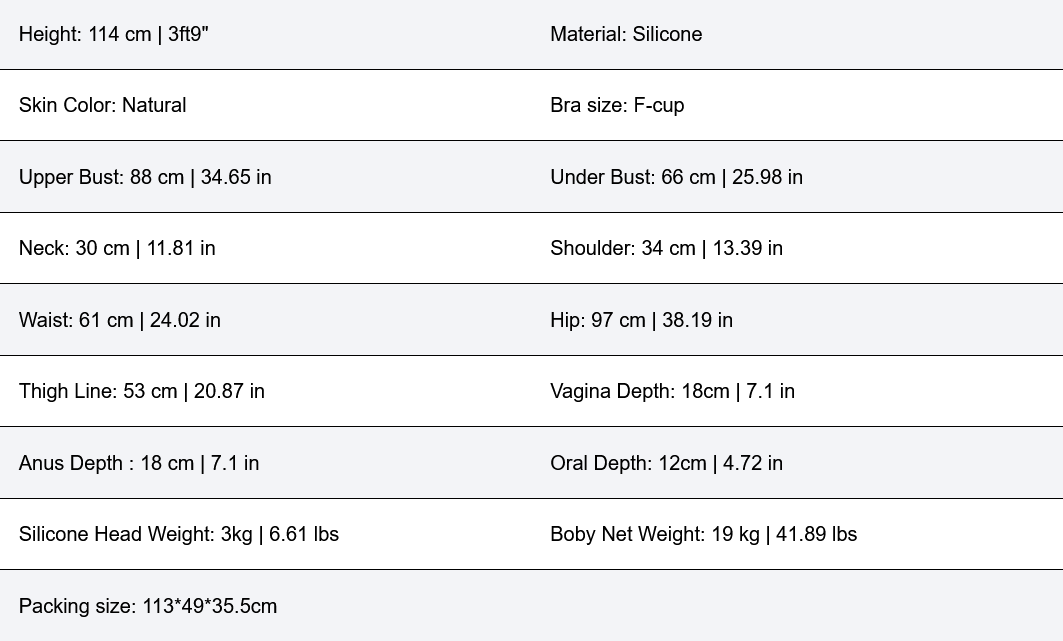Screen dimensions: 1063x641
Task: Select the 13.39 in shoulder value
Action: pos(746,248)
